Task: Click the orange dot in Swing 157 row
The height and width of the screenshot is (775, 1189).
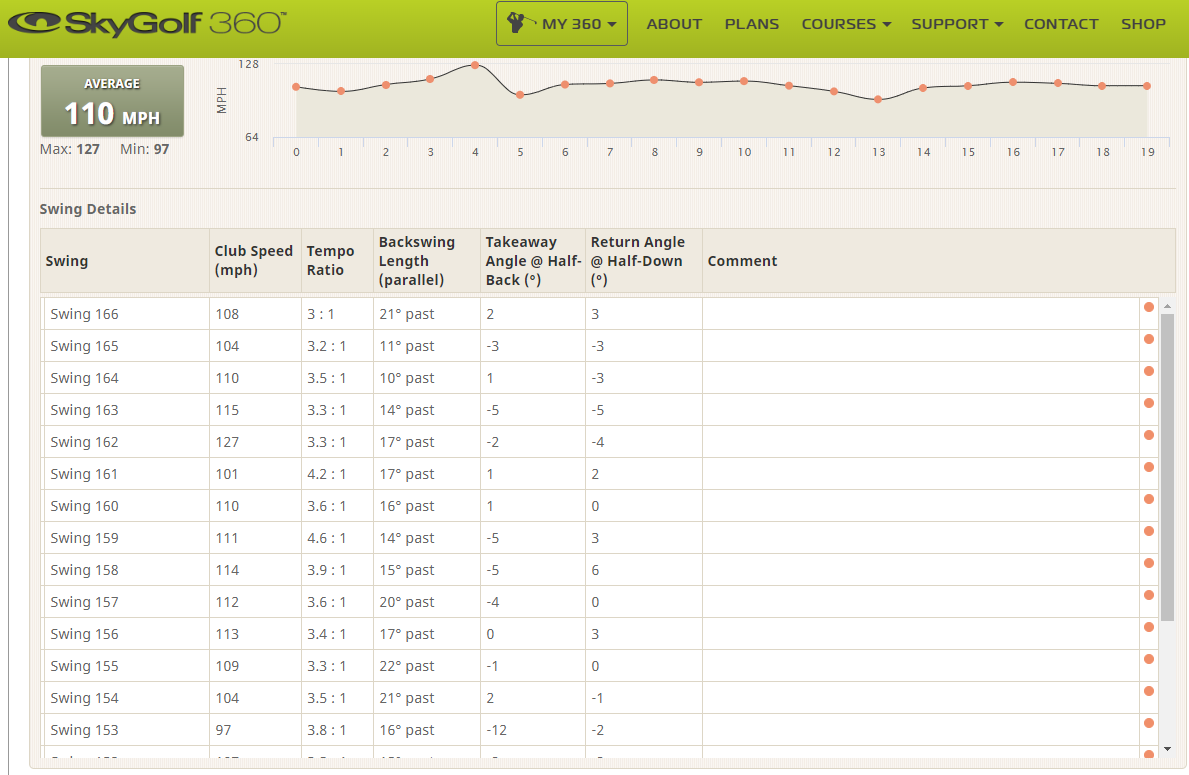Action: tap(1149, 595)
